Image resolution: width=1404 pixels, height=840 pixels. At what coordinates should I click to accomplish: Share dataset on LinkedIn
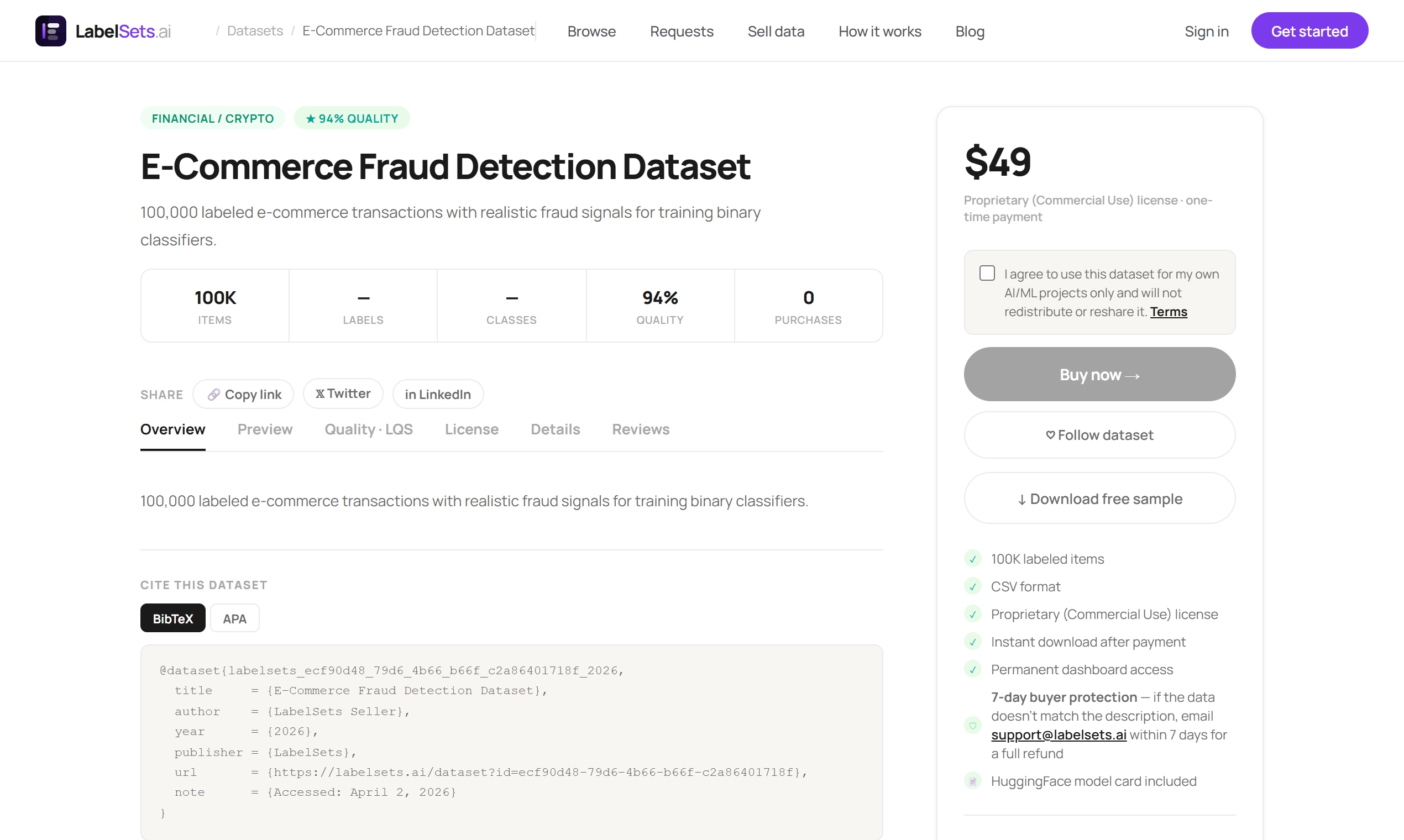[x=438, y=394]
